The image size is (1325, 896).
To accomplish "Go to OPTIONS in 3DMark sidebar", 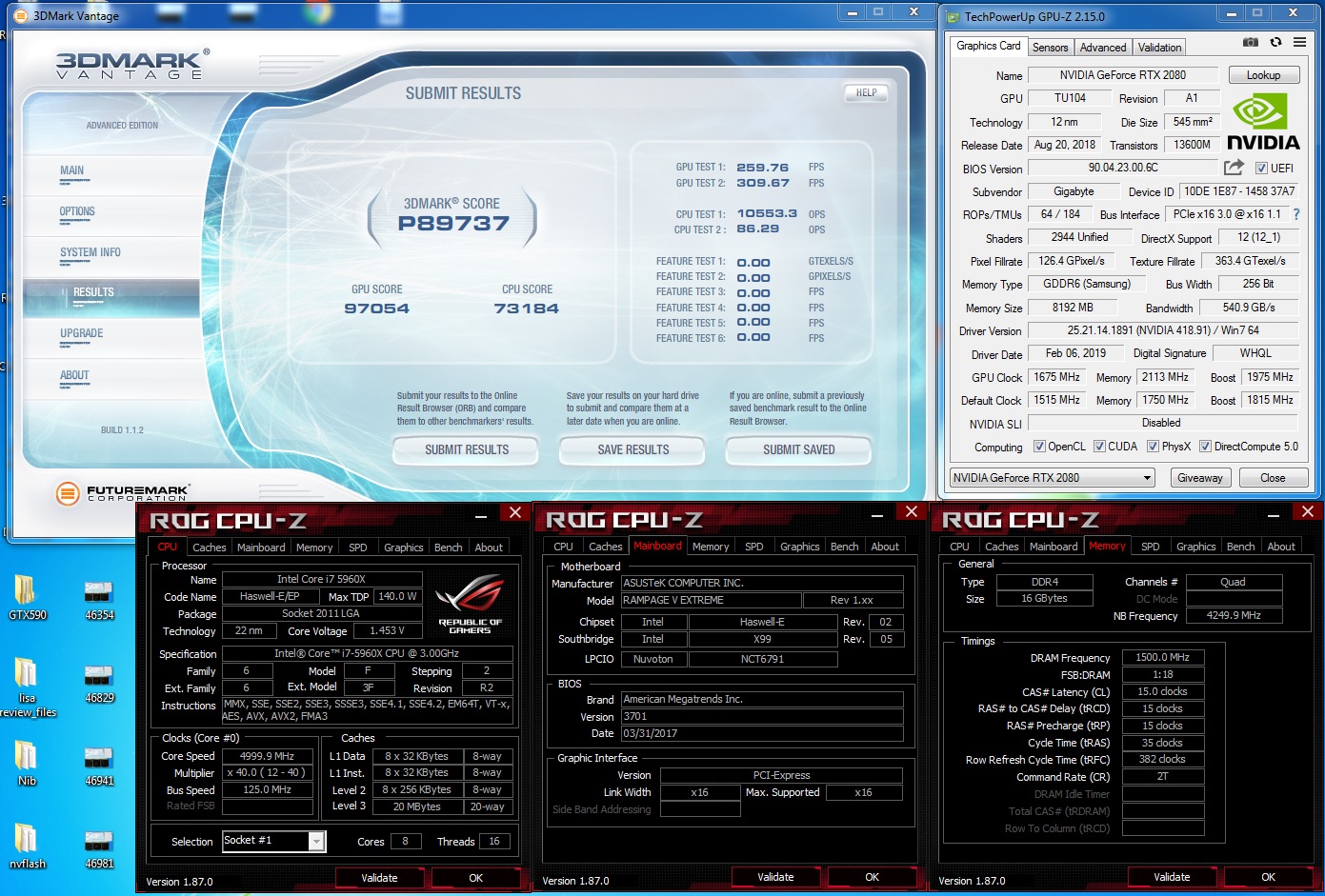I will 77,212.
